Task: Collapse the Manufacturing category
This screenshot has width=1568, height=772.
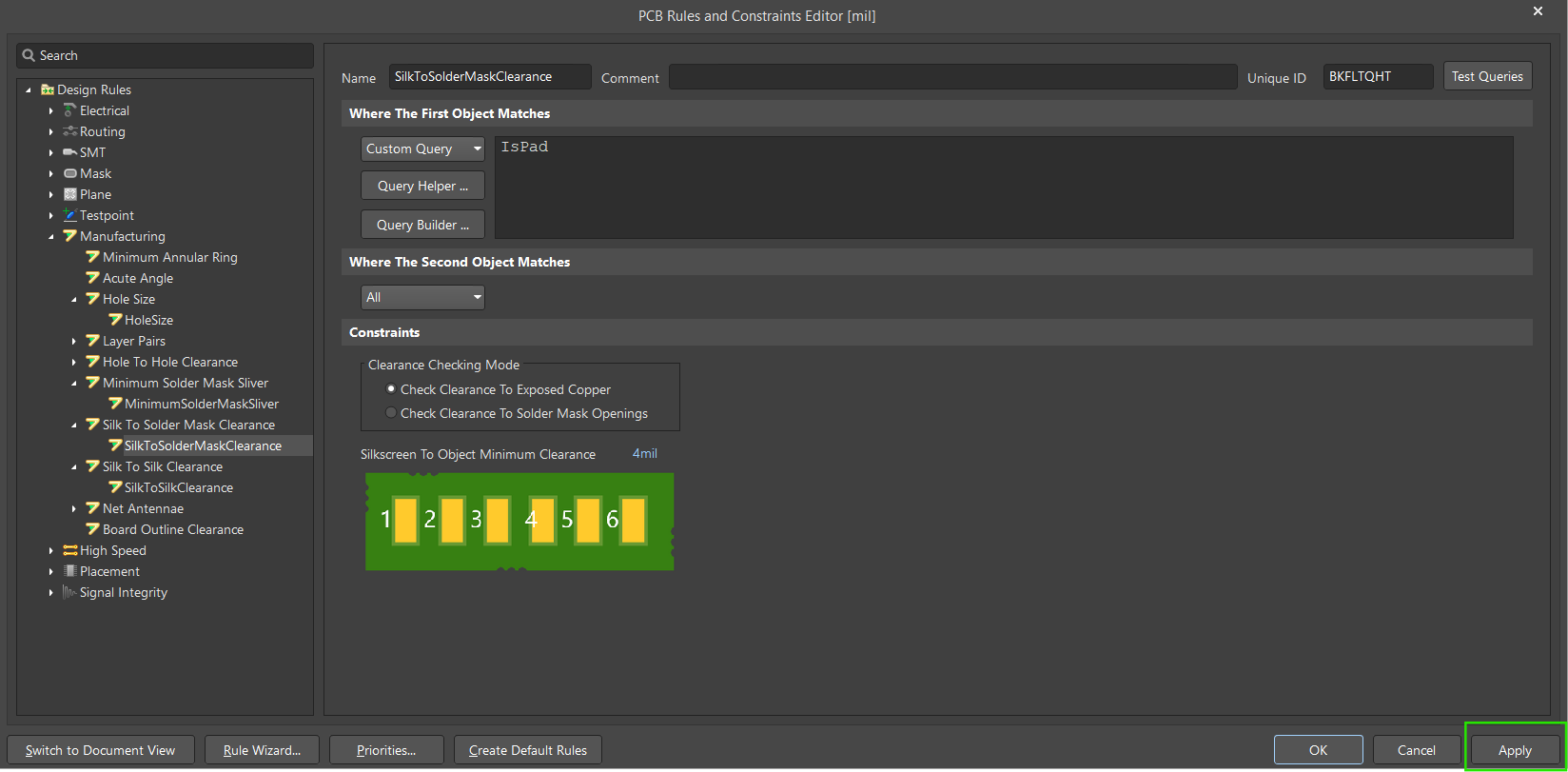Action: coord(51,236)
